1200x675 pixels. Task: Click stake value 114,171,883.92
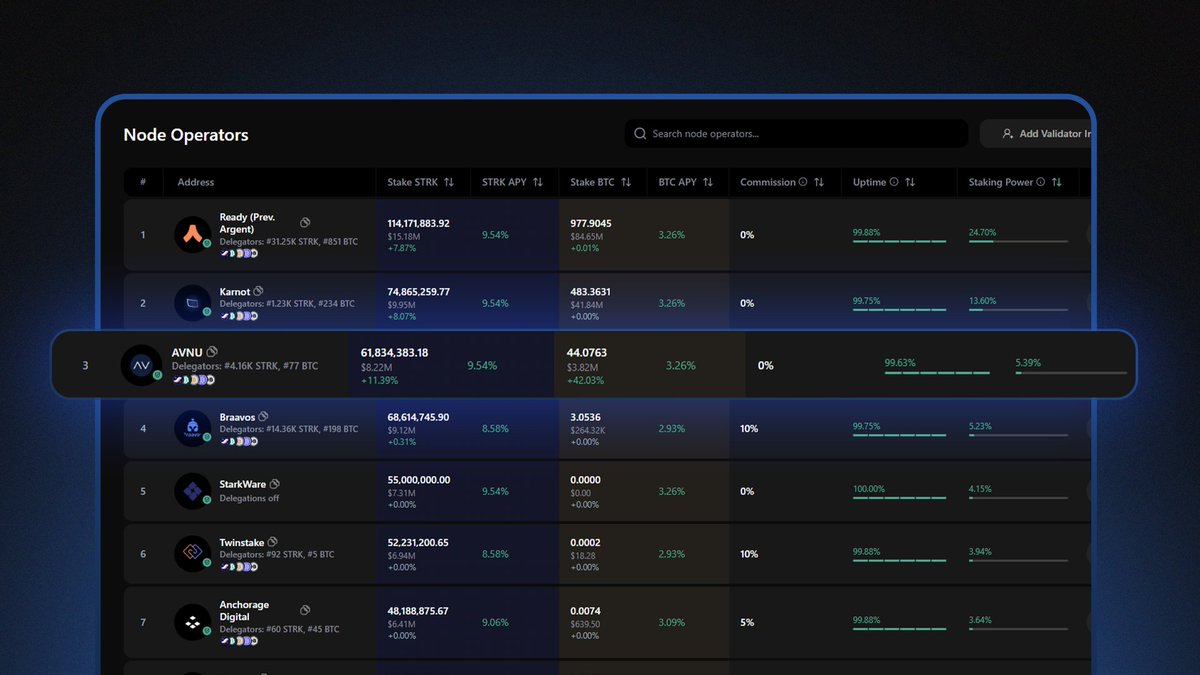419,223
